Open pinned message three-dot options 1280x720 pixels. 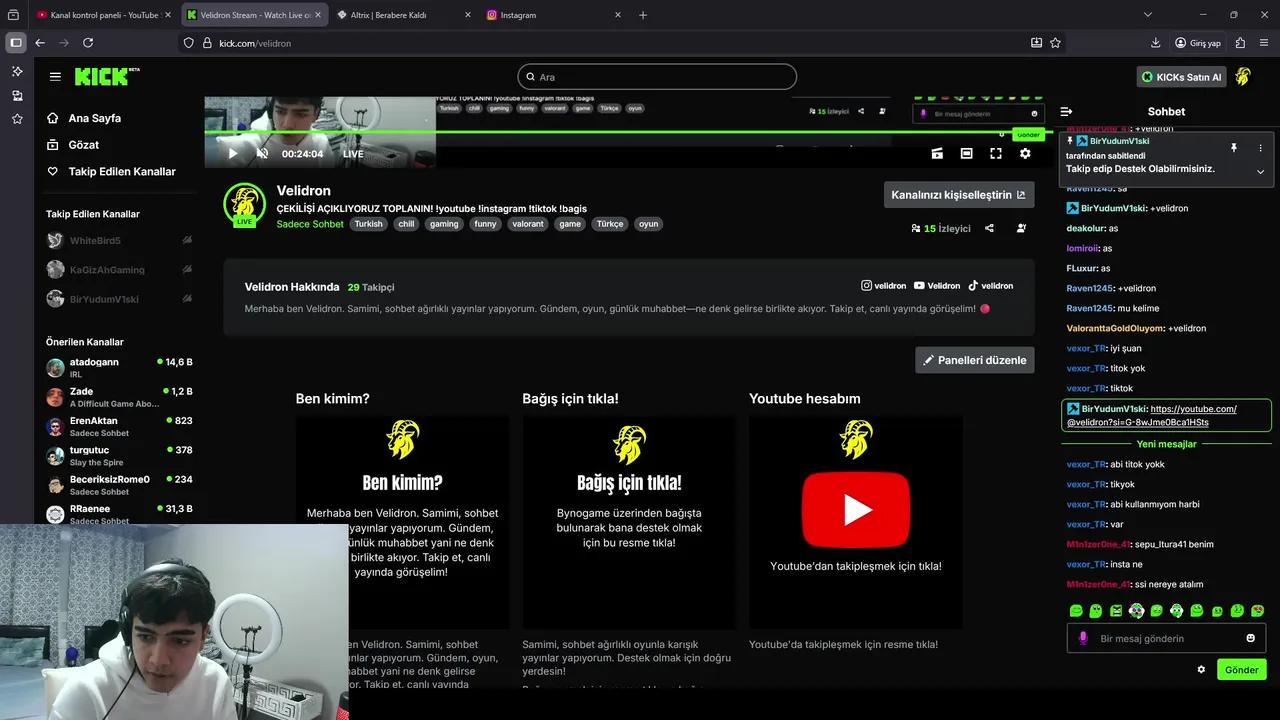point(1260,148)
